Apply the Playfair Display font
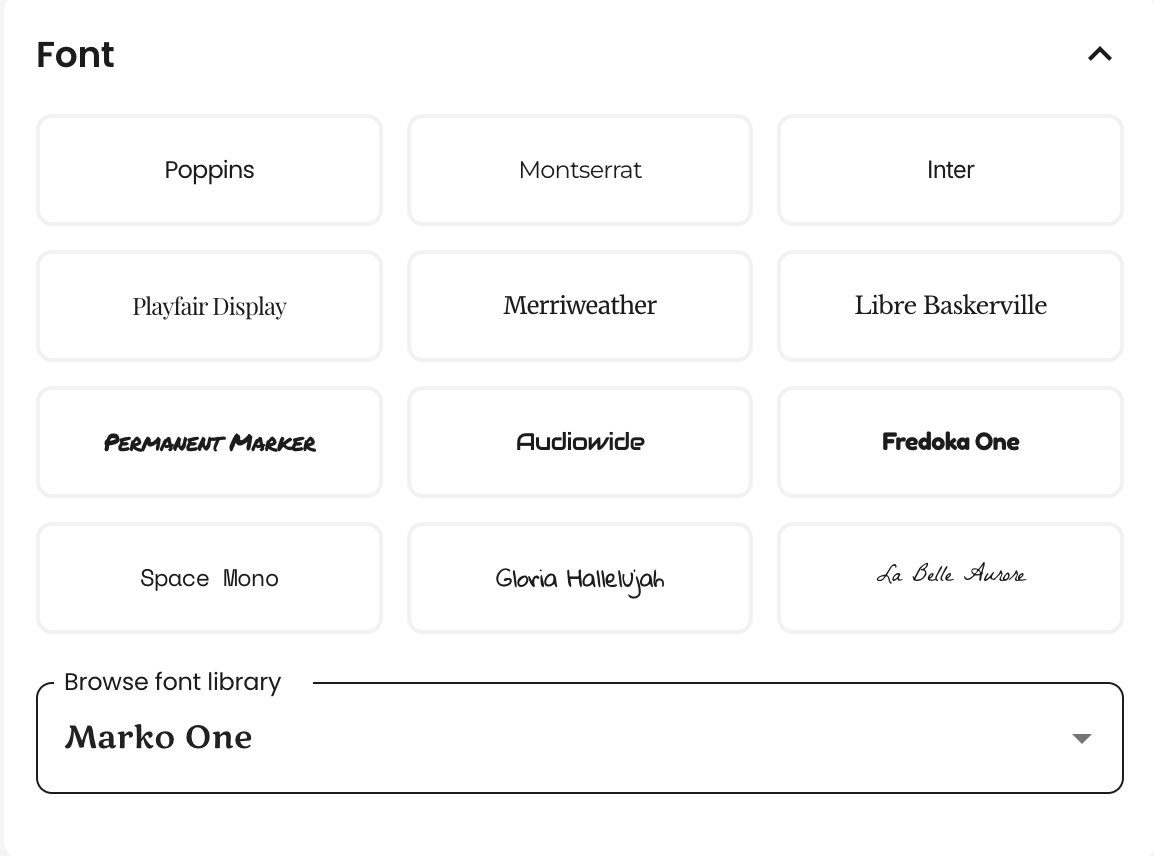The height and width of the screenshot is (856, 1154). click(209, 306)
